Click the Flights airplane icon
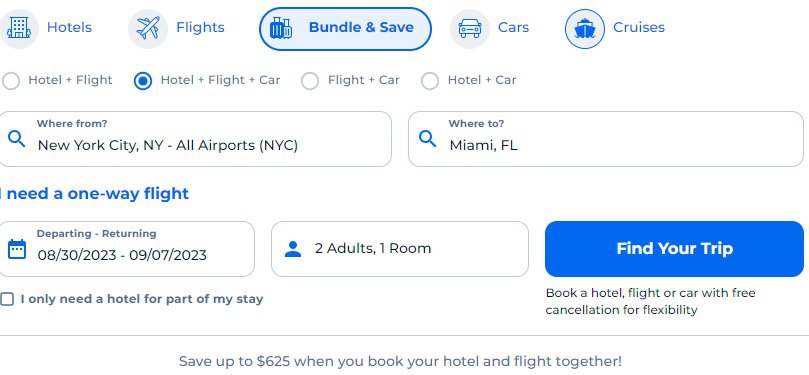Image resolution: width=809 pixels, height=375 pixels. (x=148, y=28)
